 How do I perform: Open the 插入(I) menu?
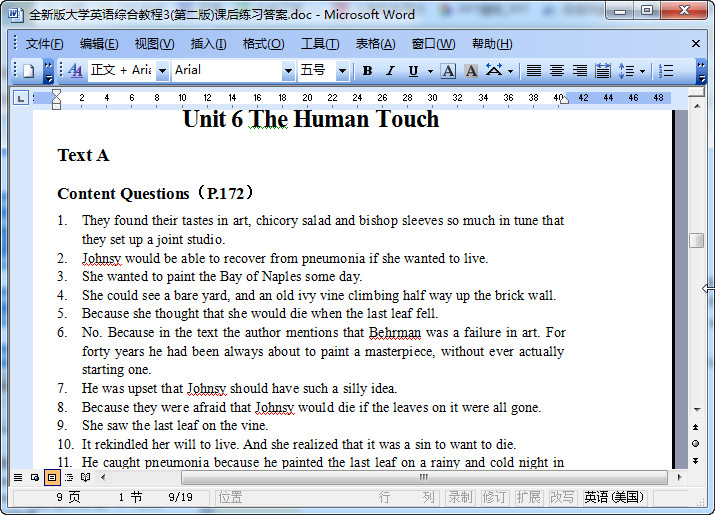pyautogui.click(x=208, y=44)
